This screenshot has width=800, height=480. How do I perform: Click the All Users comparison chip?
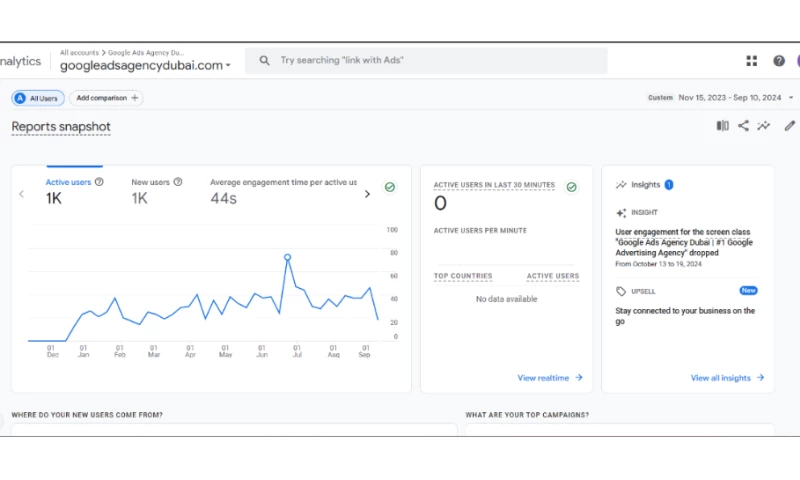coord(38,98)
